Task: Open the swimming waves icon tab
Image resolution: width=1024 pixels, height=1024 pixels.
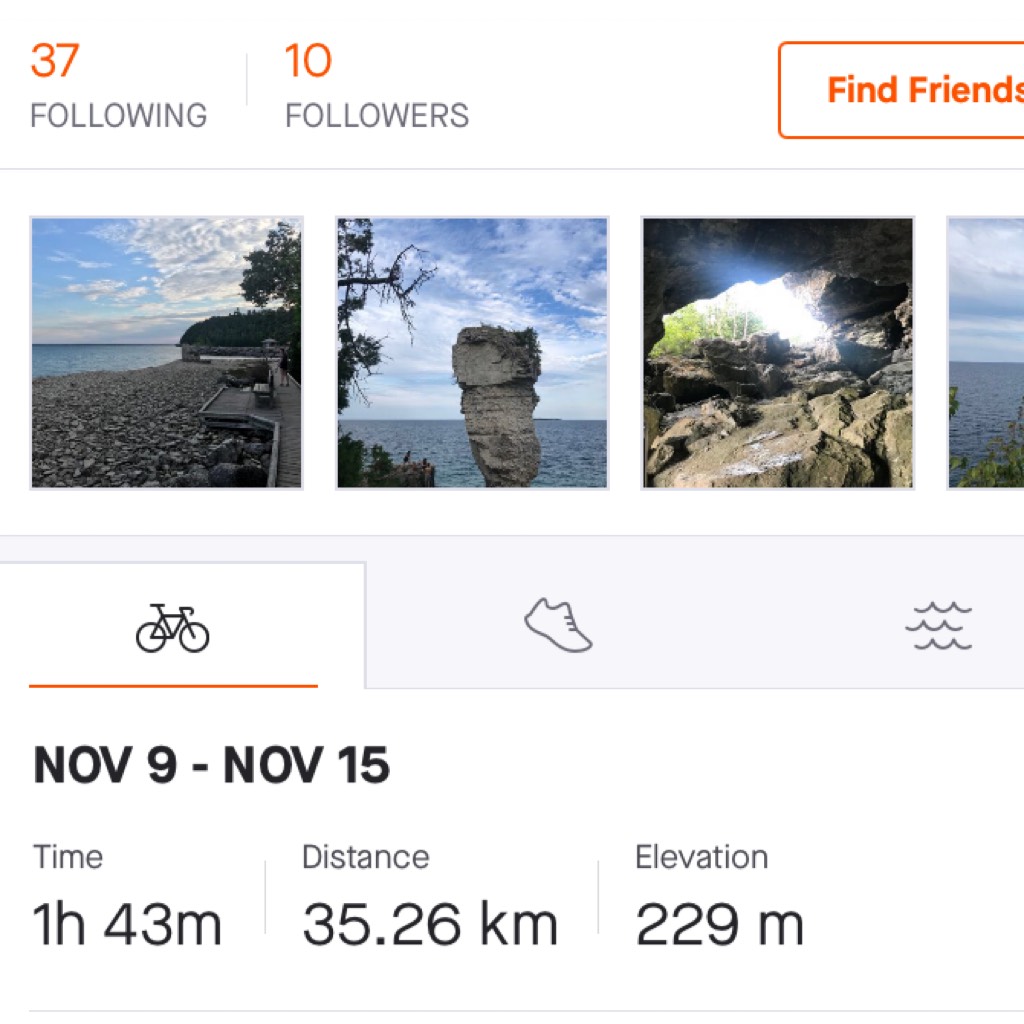Action: pyautogui.click(x=938, y=627)
